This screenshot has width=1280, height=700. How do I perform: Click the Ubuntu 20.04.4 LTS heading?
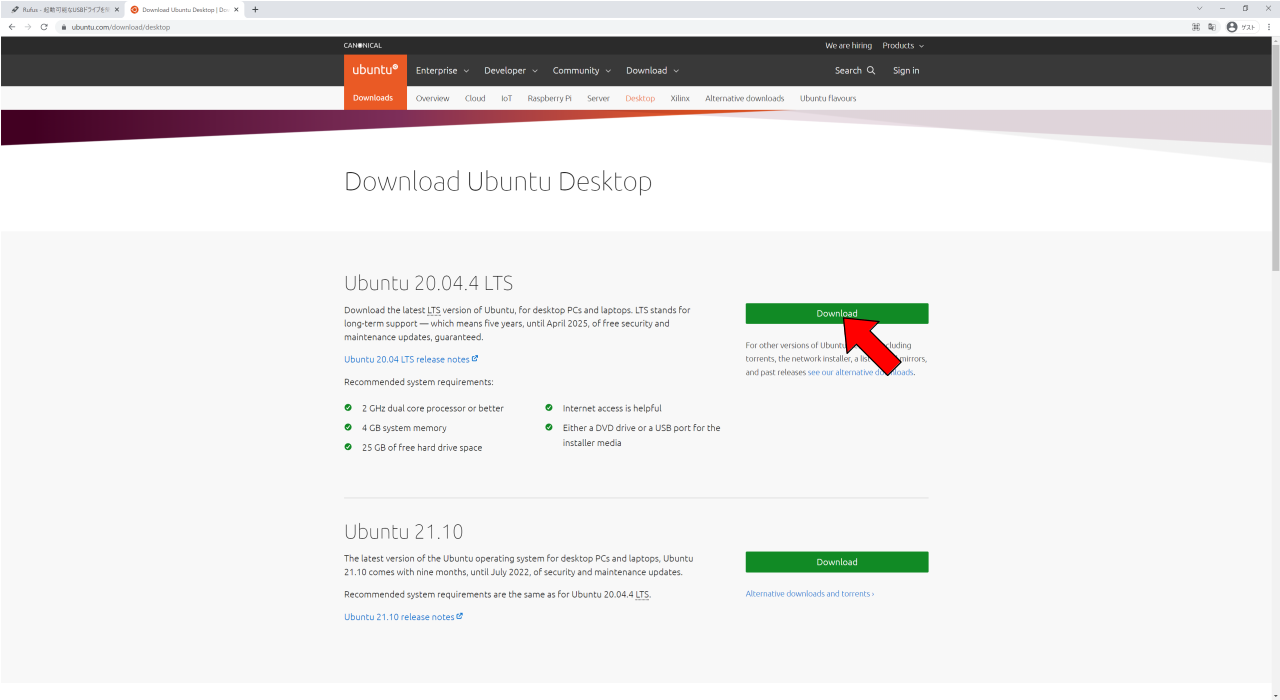point(428,283)
